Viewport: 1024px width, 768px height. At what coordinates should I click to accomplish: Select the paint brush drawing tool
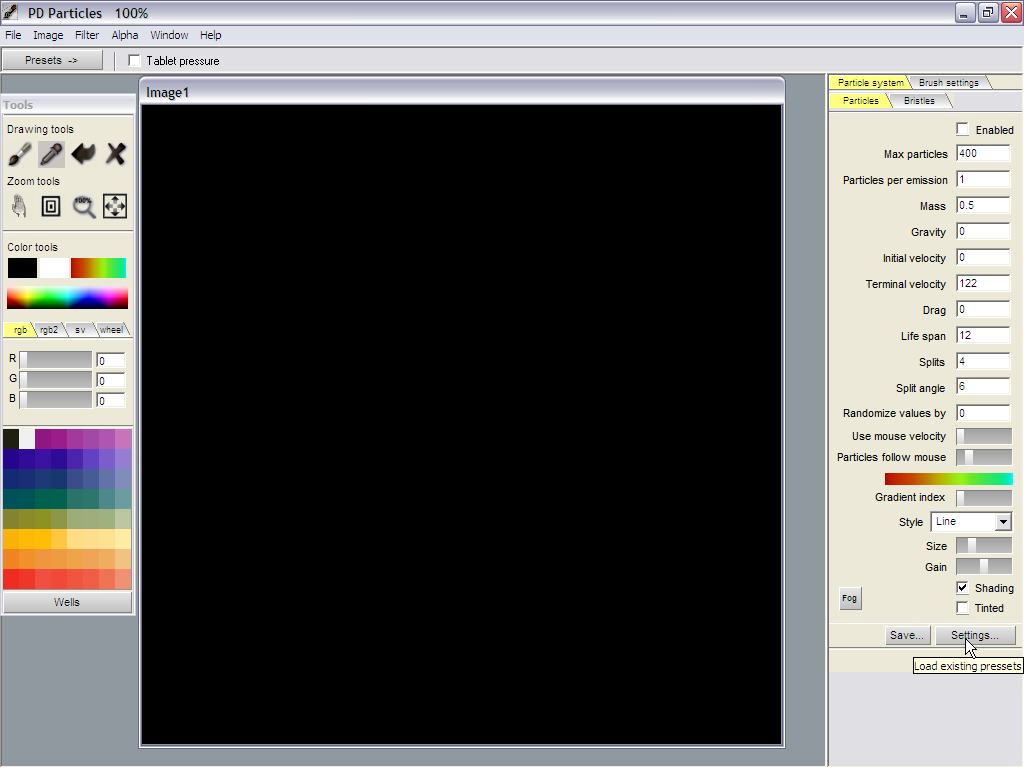coord(19,154)
